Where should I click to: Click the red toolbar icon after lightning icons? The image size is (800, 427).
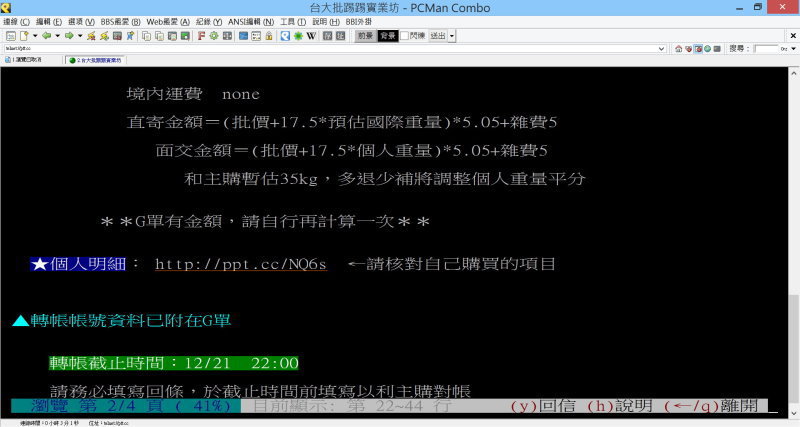pos(117,36)
